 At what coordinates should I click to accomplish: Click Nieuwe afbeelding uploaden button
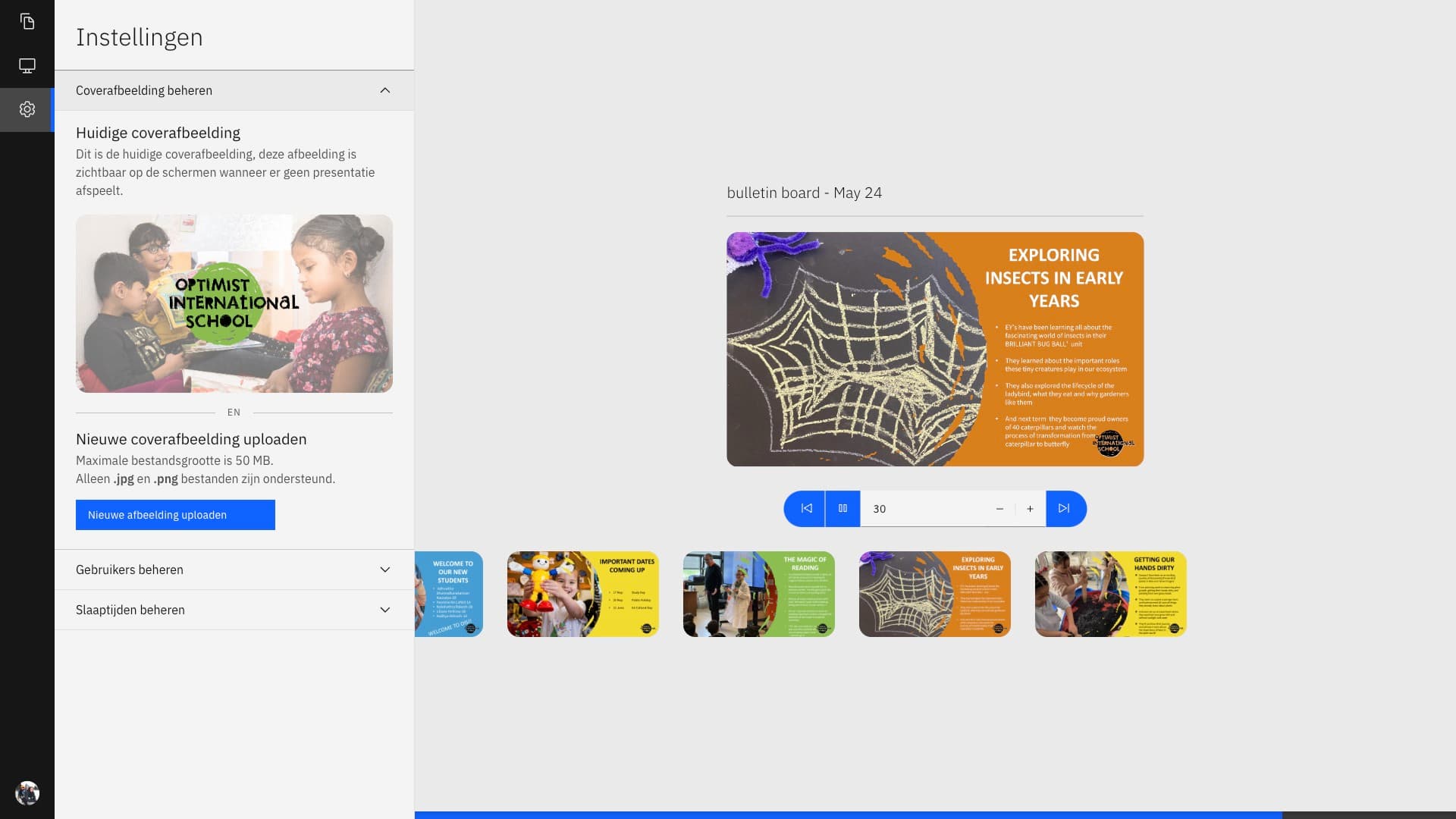[175, 515]
